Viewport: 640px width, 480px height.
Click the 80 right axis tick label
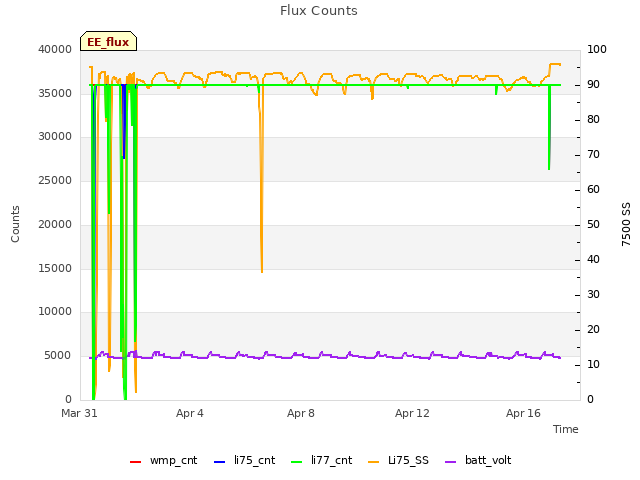pos(593,120)
